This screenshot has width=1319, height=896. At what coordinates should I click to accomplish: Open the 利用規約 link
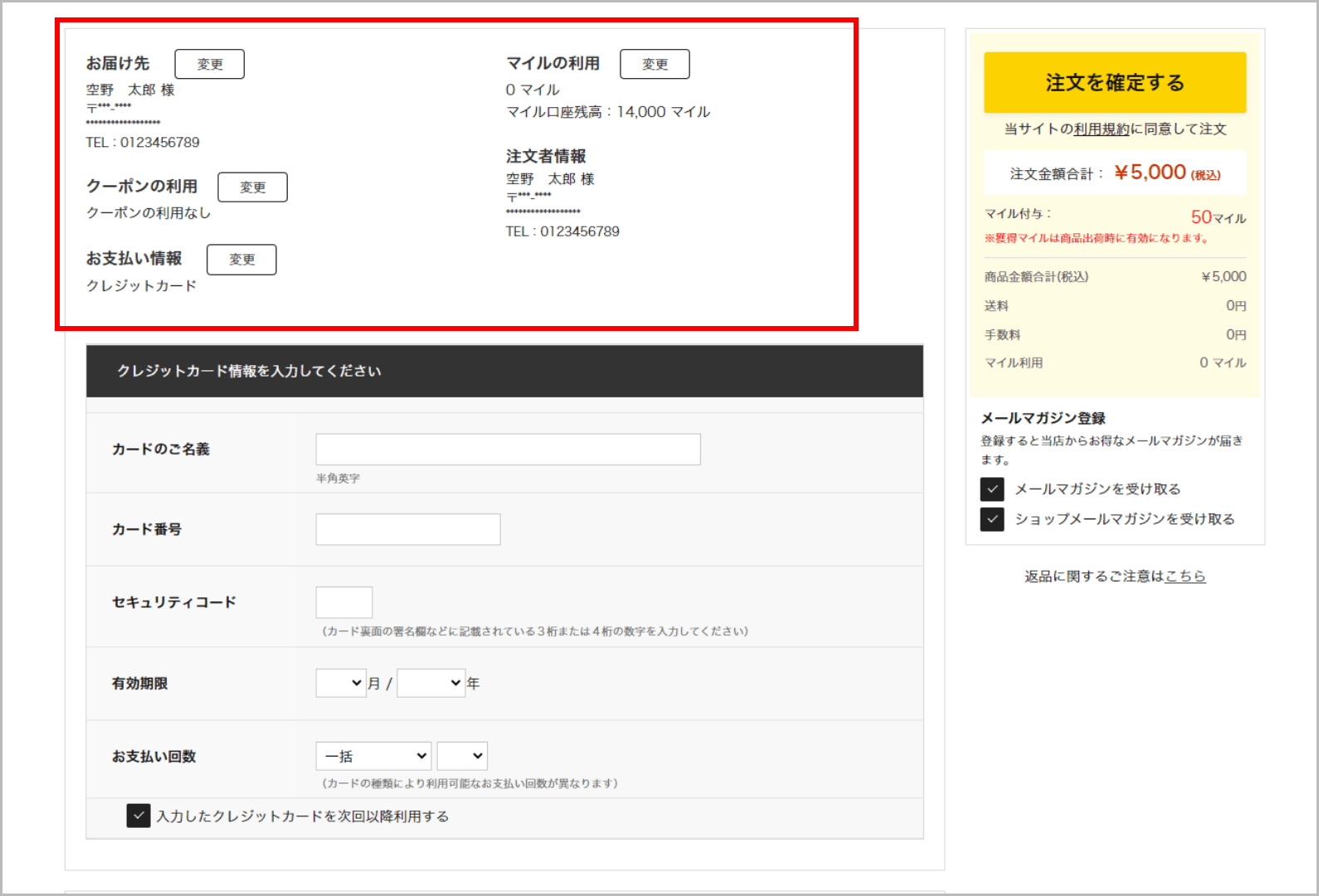[x=1101, y=129]
